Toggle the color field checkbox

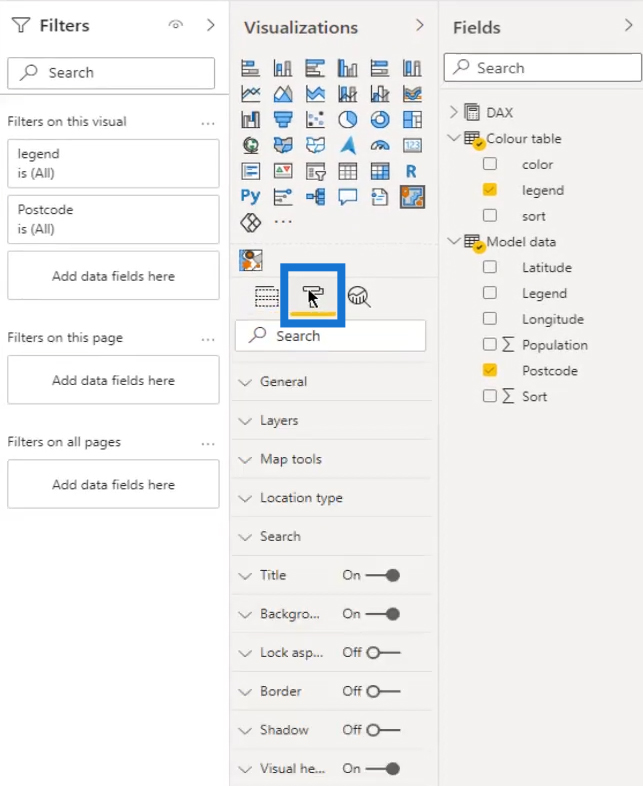tap(490, 164)
